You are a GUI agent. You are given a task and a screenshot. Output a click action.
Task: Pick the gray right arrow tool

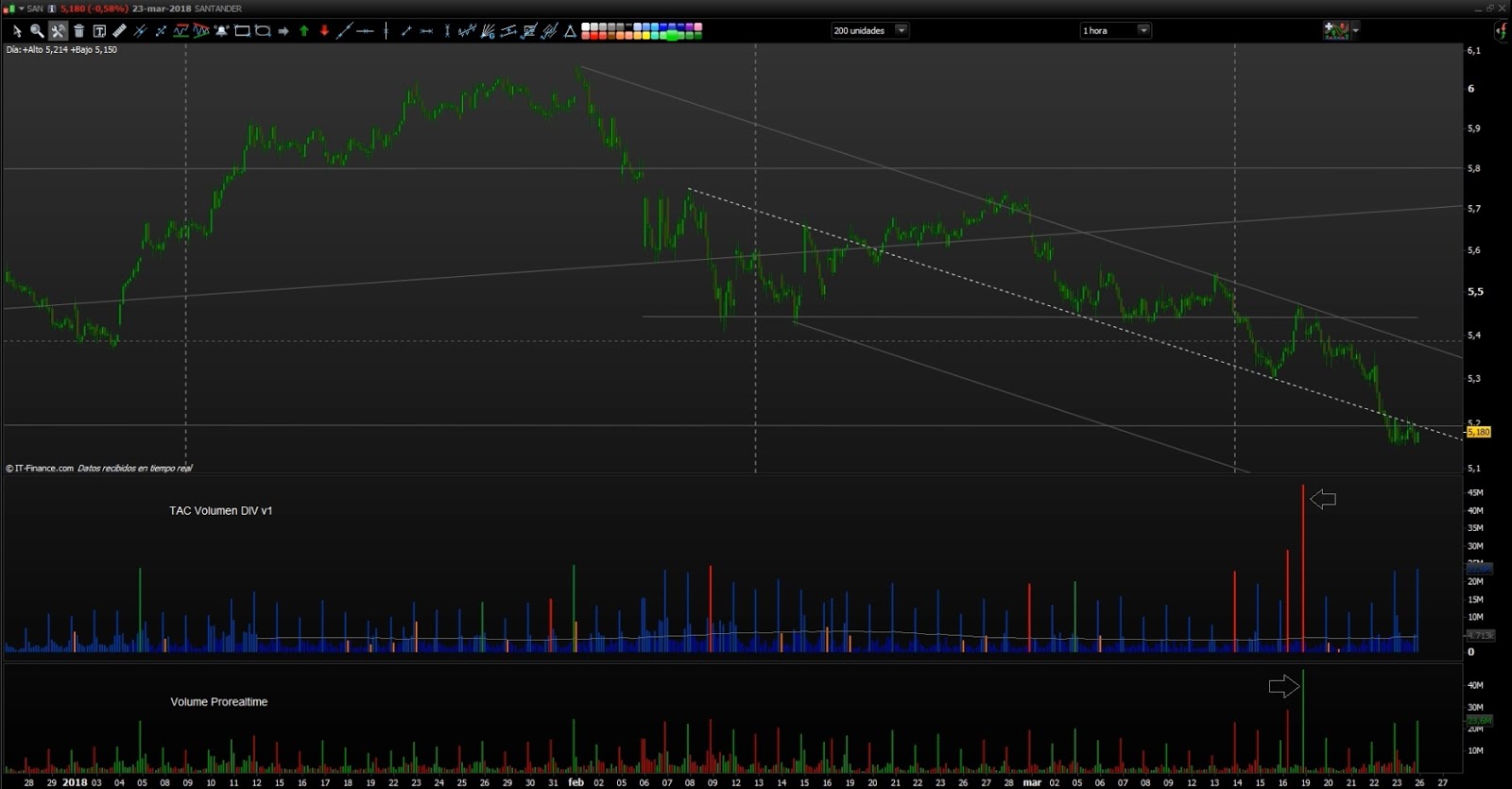(283, 31)
